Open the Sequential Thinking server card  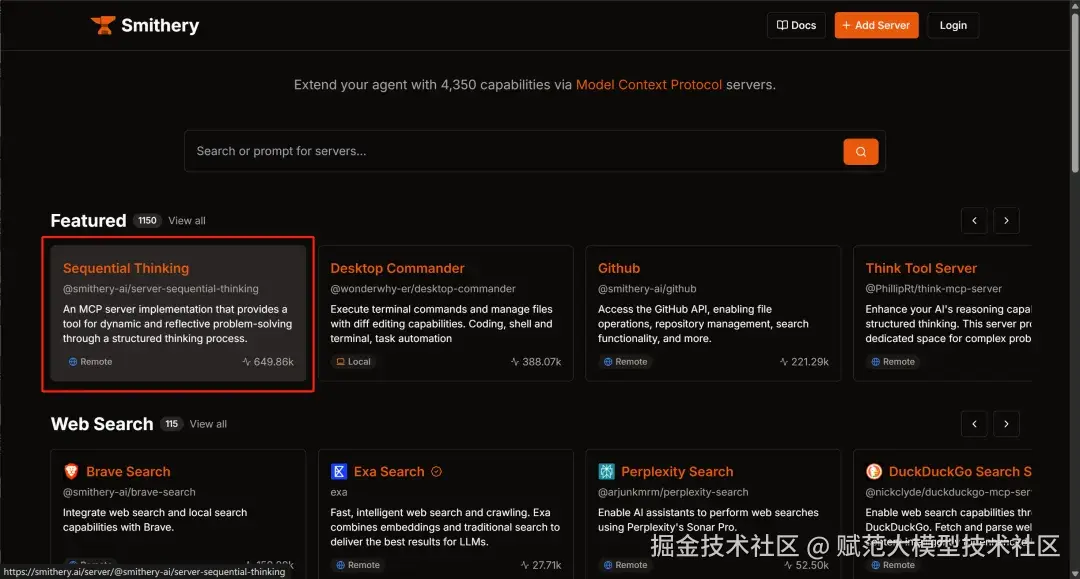[x=178, y=313]
